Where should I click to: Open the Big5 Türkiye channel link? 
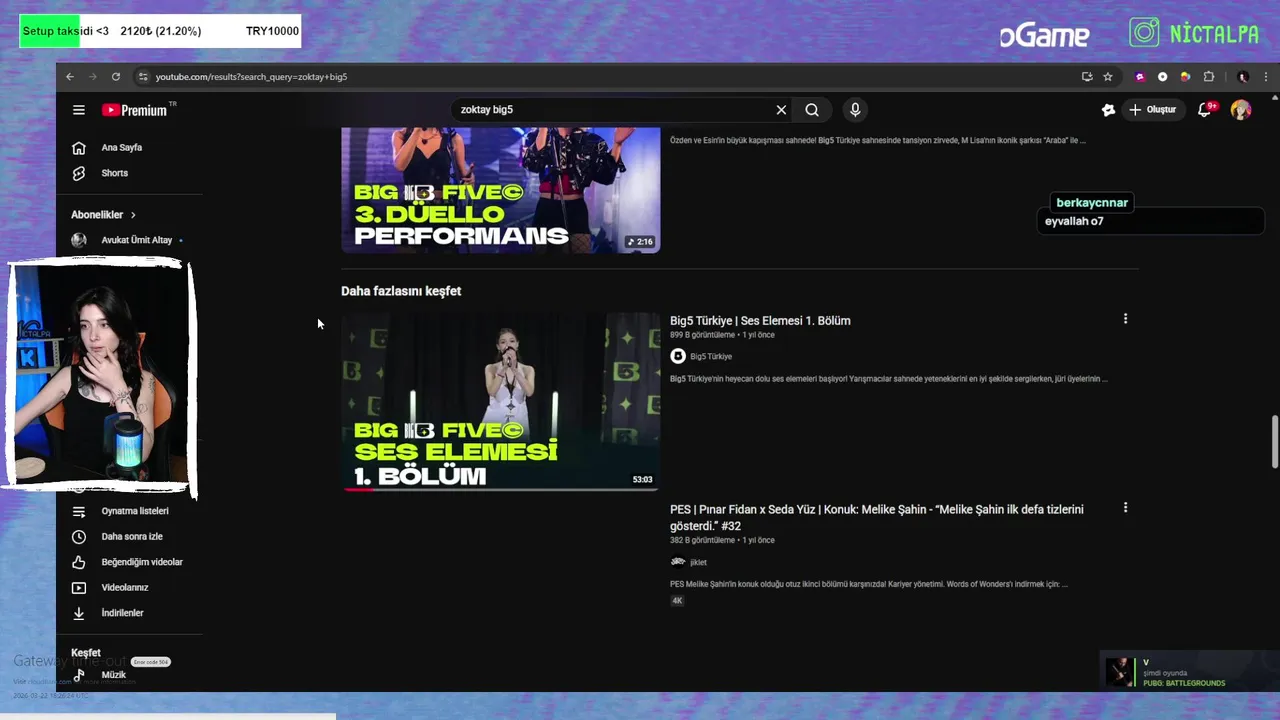click(711, 357)
